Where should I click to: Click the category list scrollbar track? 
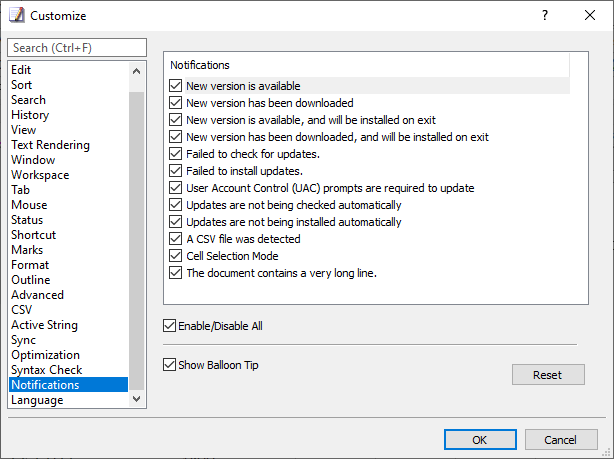(x=136, y=235)
